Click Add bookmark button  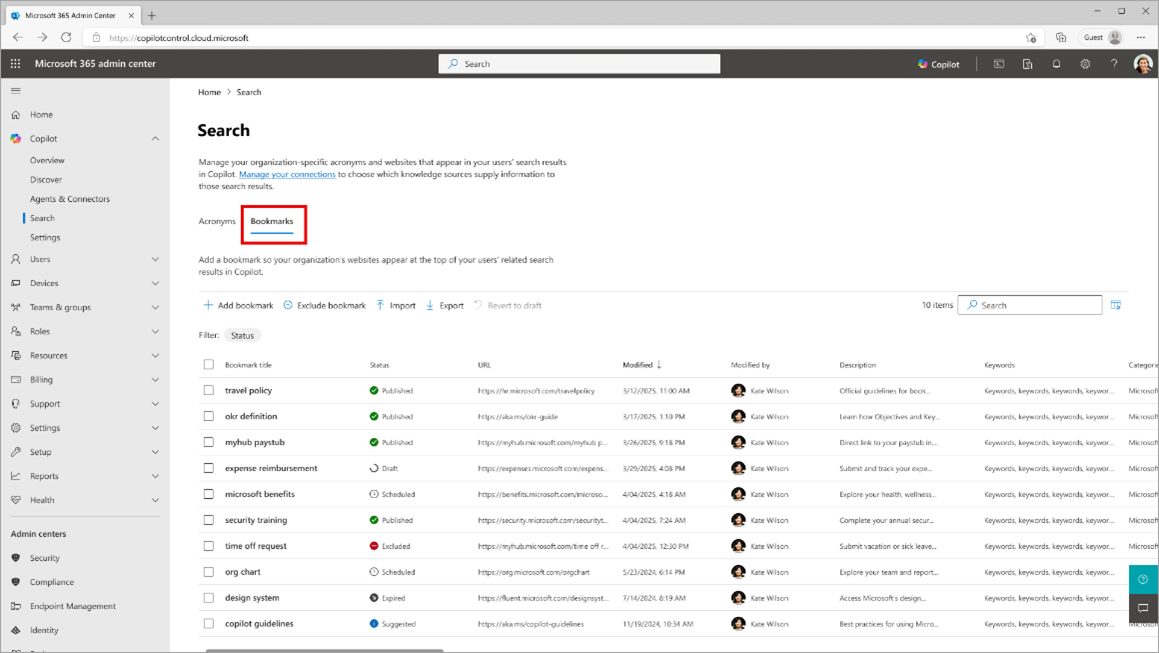(238, 305)
